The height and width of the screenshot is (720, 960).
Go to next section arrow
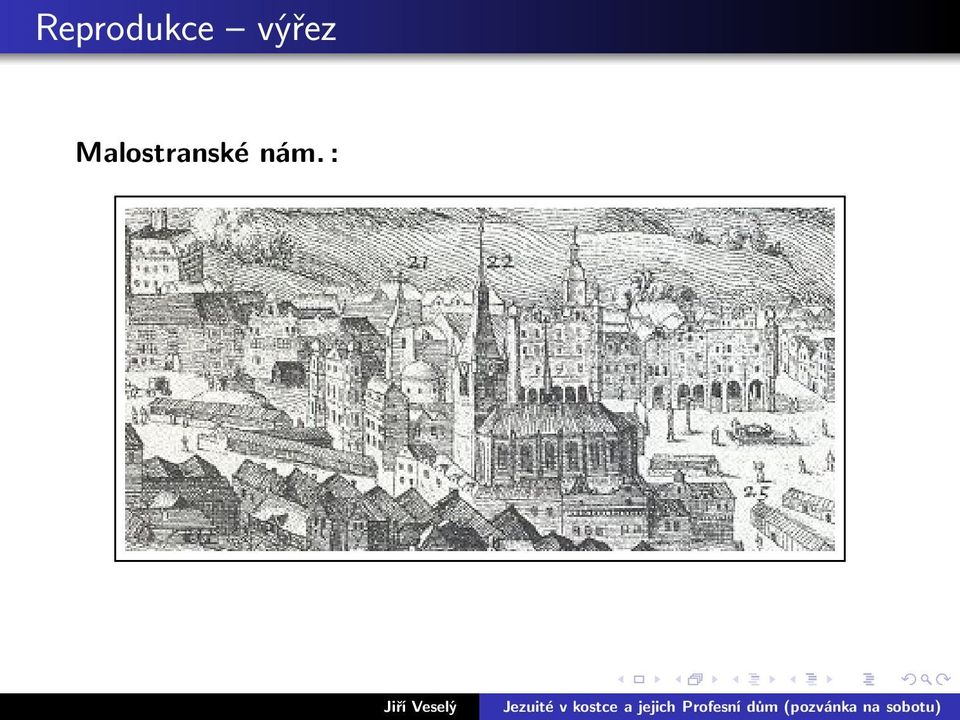(x=830, y=679)
